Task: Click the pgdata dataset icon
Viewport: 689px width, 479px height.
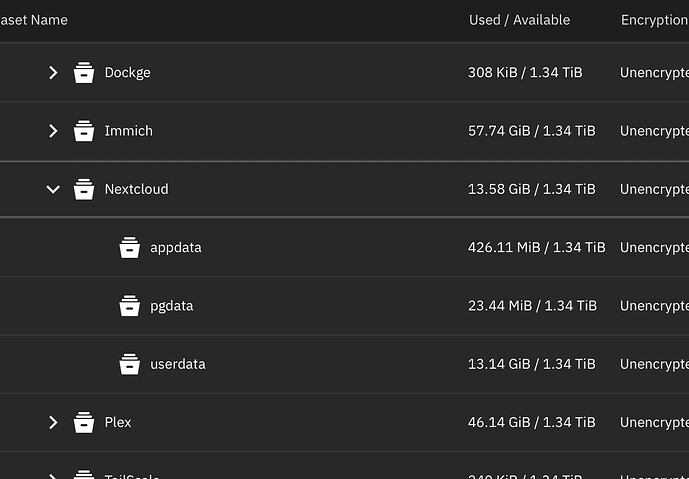Action: [129, 305]
